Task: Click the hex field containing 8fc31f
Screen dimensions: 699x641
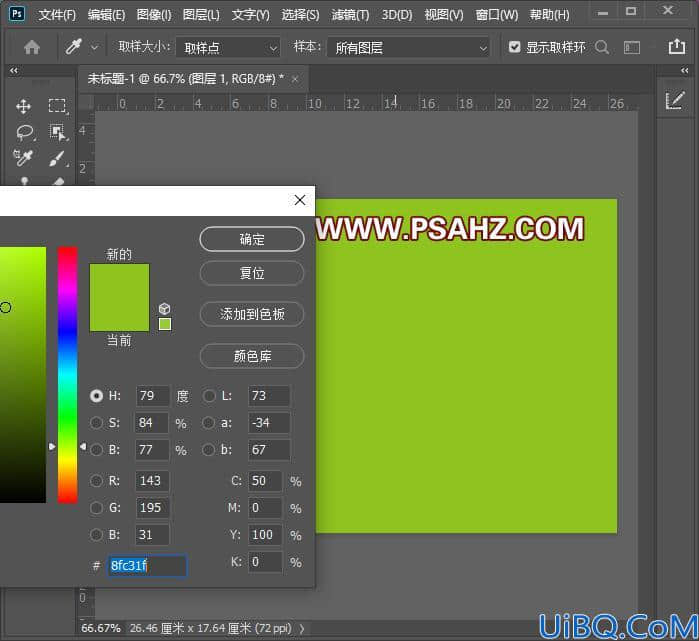Action: (x=147, y=565)
